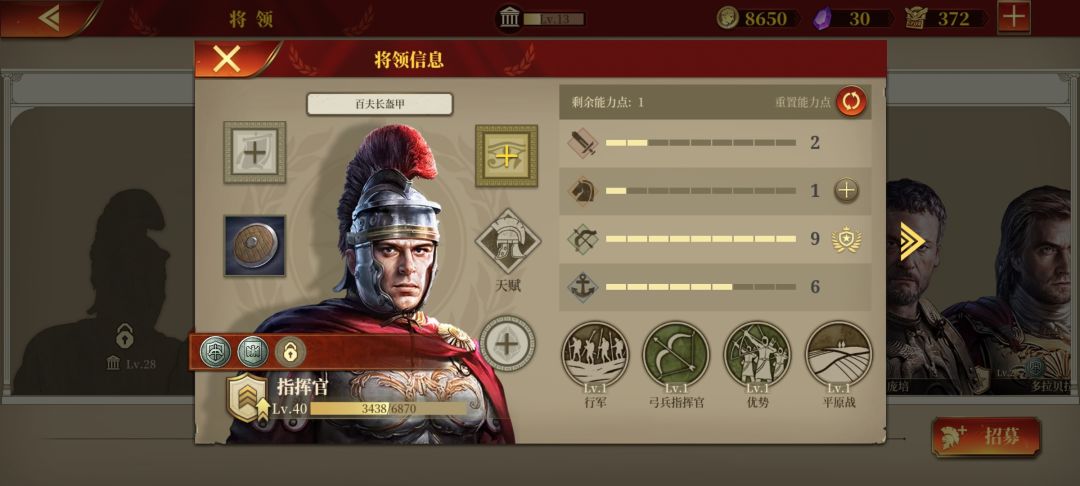Image resolution: width=1080 pixels, height=486 pixels.
Task: Open the 弓兵指挥官 archer commander skill
Action: [x=676, y=354]
